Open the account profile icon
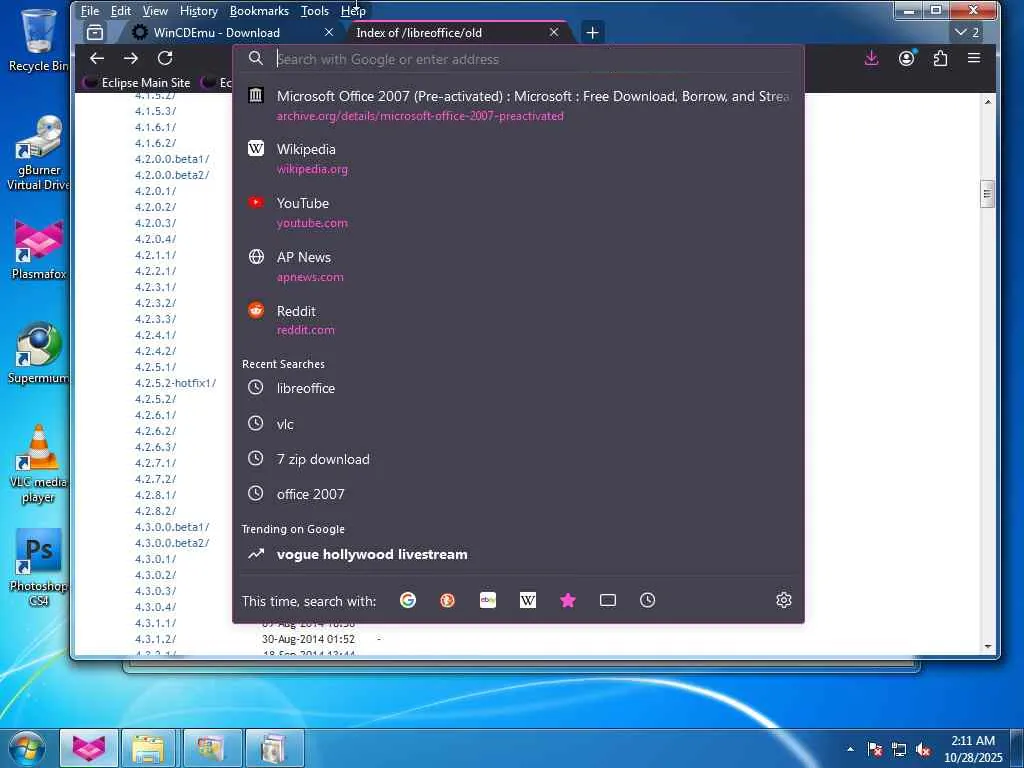 coord(906,58)
